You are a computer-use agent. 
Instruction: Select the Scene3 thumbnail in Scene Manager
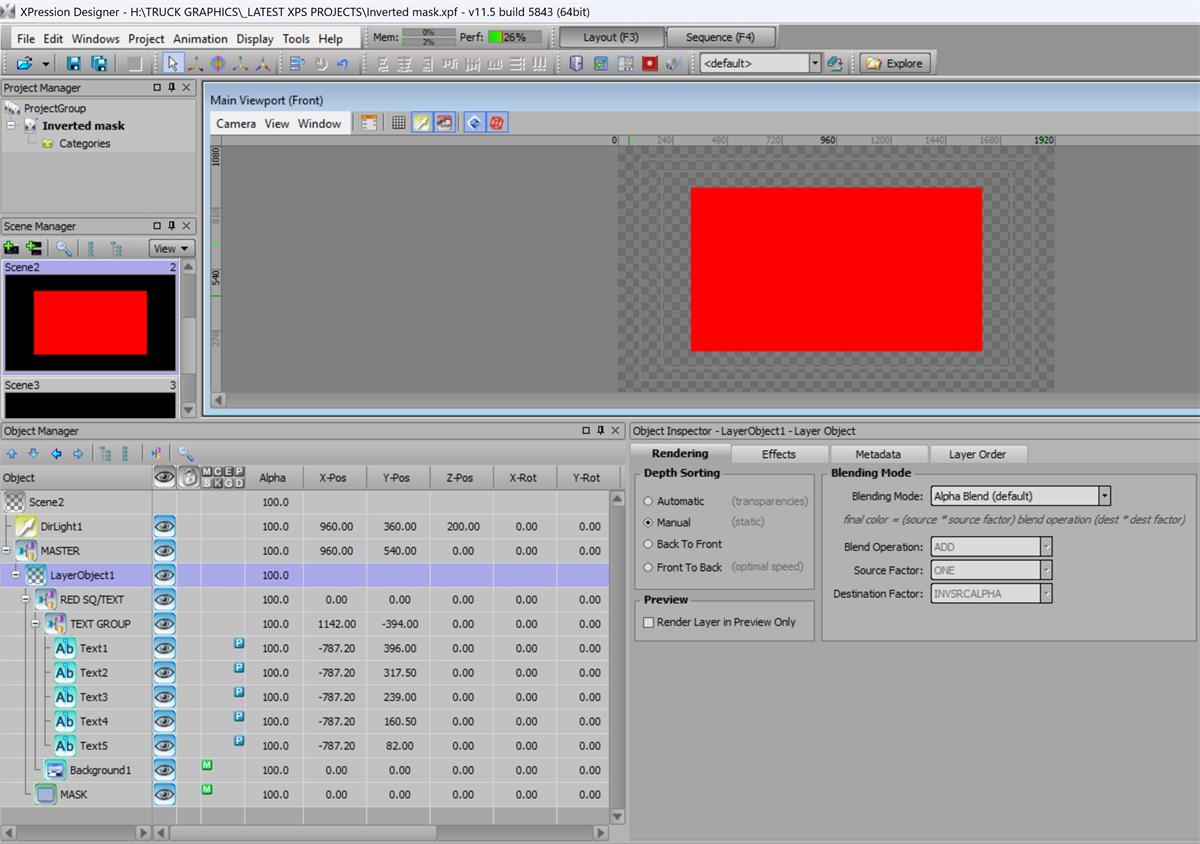click(x=90, y=403)
